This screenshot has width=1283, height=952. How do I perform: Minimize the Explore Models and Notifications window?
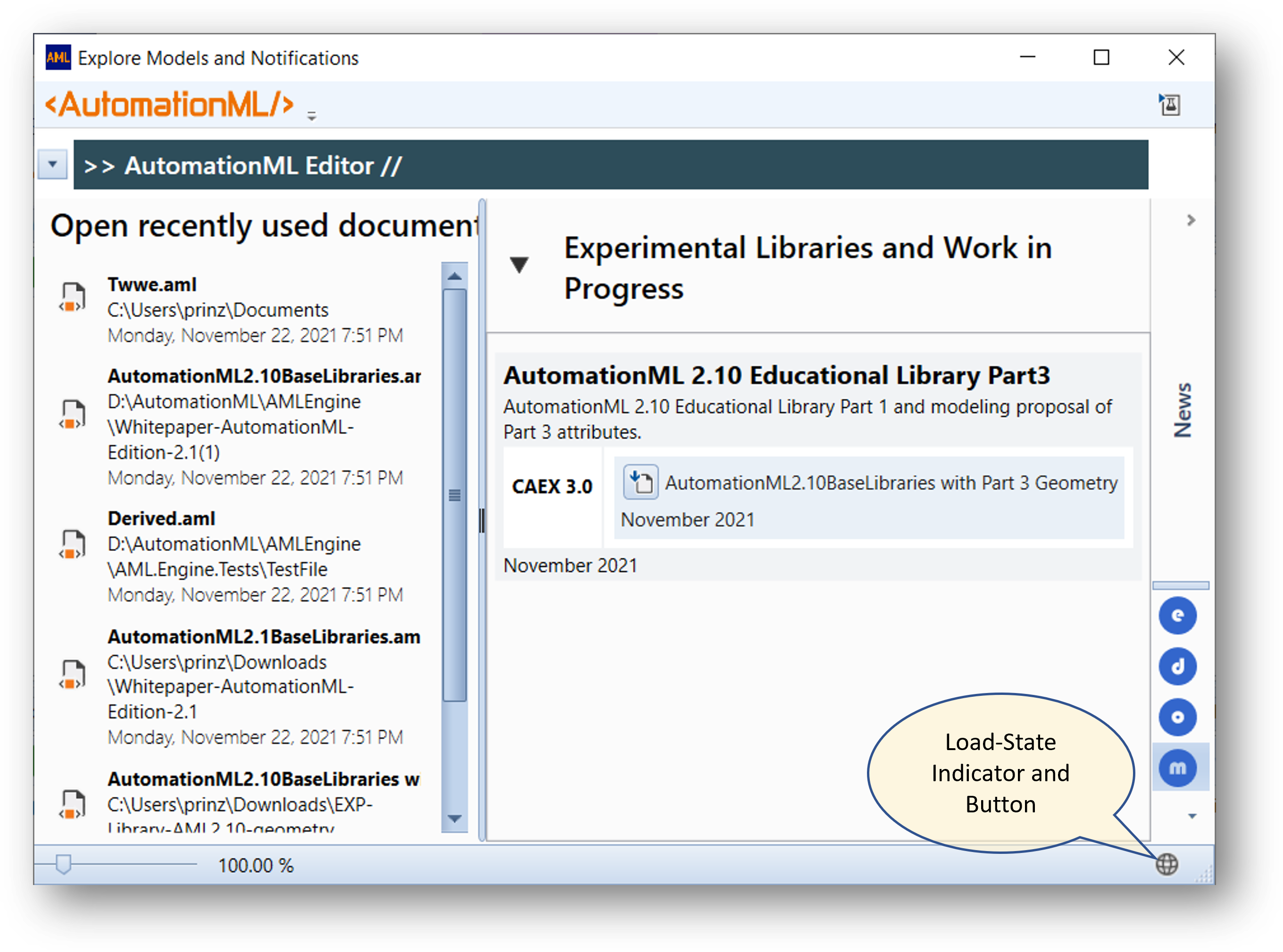pos(1027,57)
